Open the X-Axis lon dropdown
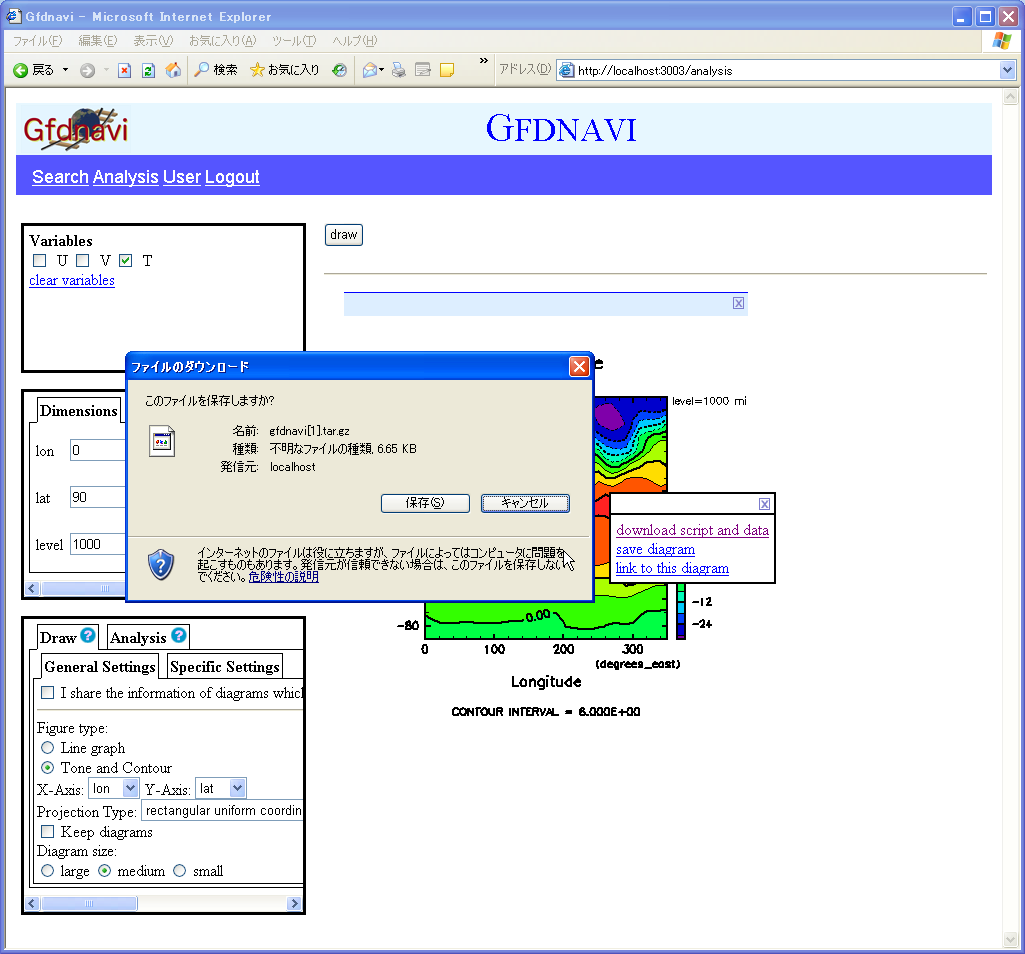 pyautogui.click(x=114, y=789)
